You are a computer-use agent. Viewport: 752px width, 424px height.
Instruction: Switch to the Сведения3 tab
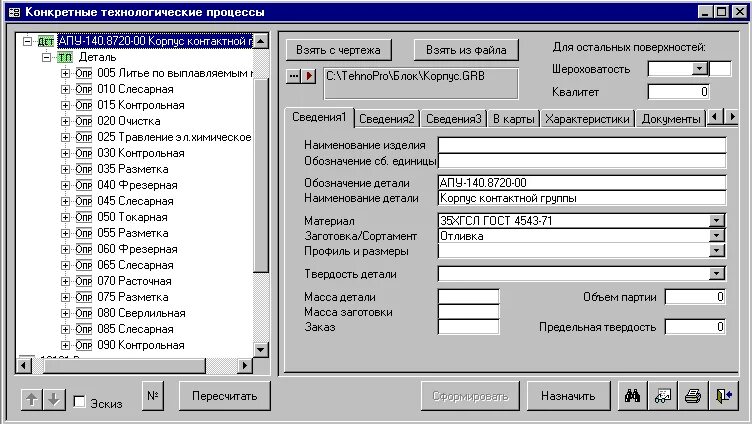453,119
